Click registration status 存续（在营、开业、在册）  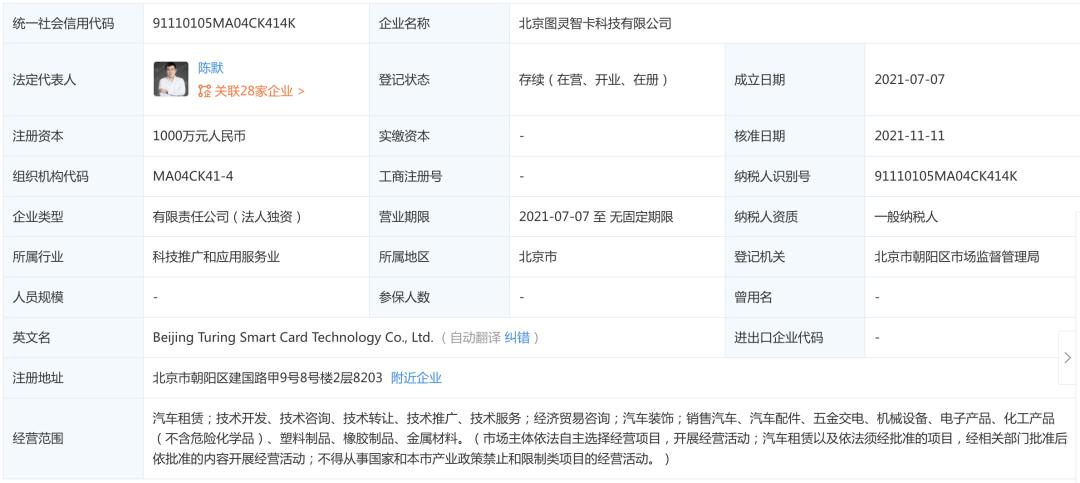[594, 79]
